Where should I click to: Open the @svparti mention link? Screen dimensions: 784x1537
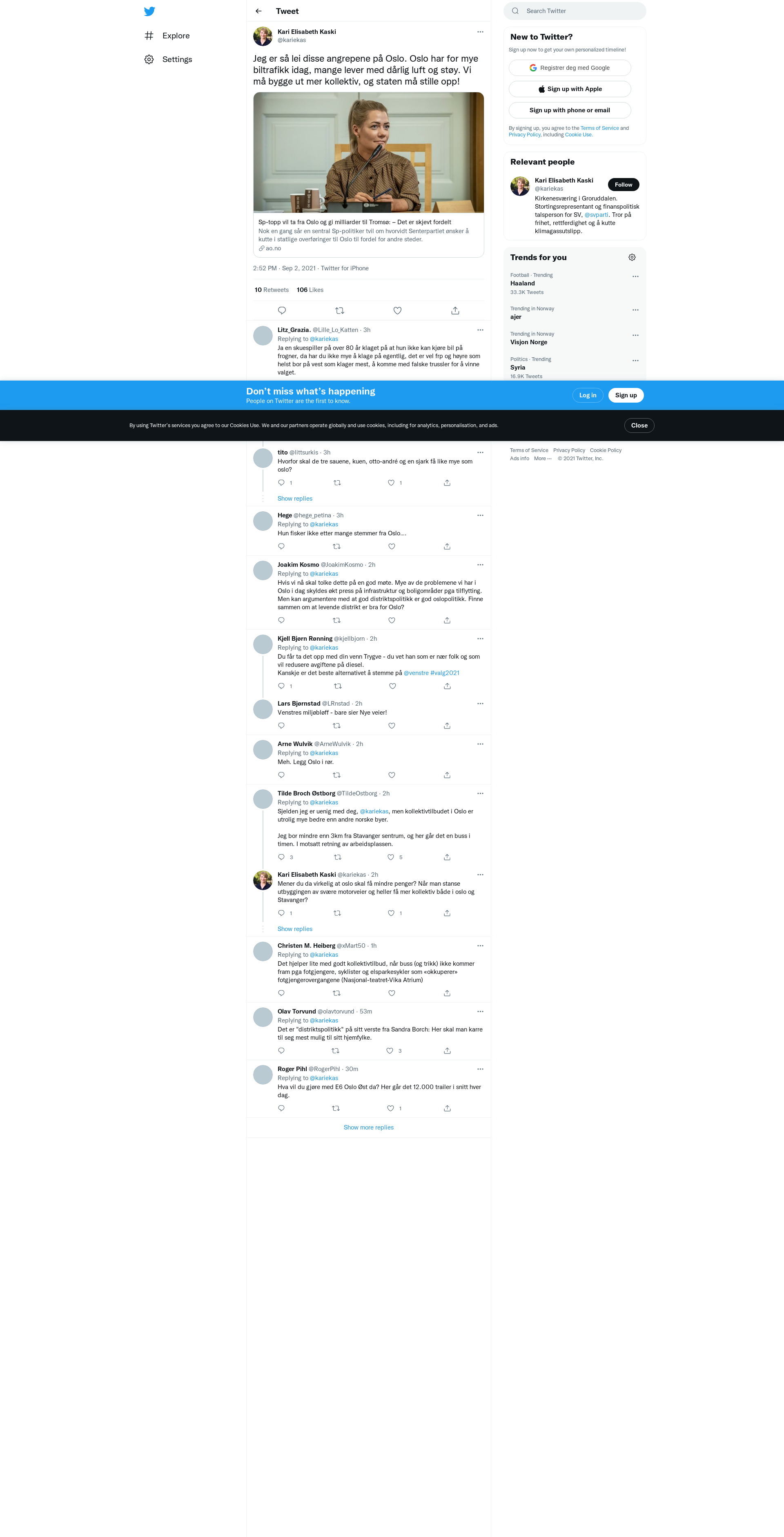coord(596,215)
